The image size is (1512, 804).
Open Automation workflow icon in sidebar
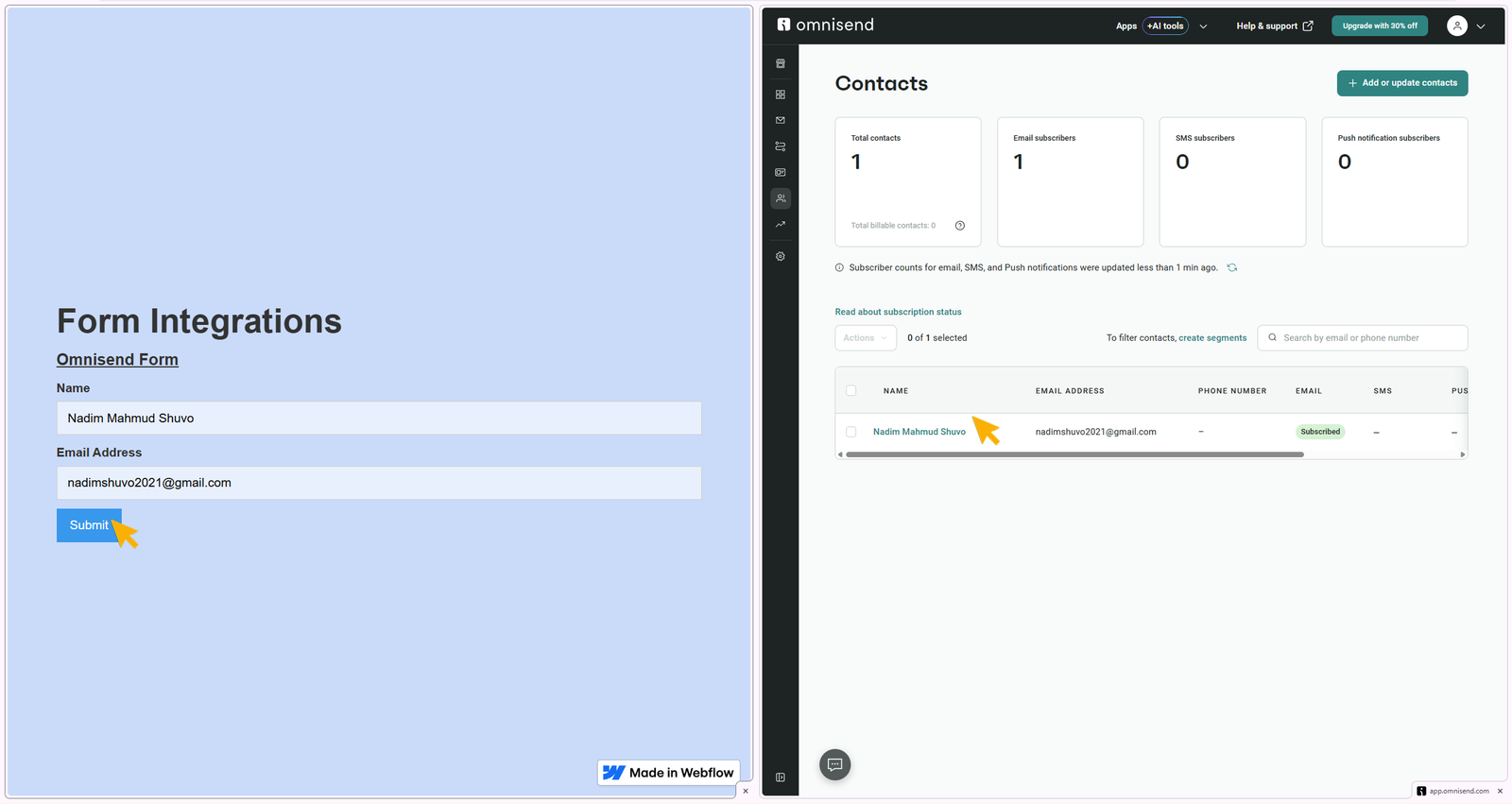click(x=781, y=146)
